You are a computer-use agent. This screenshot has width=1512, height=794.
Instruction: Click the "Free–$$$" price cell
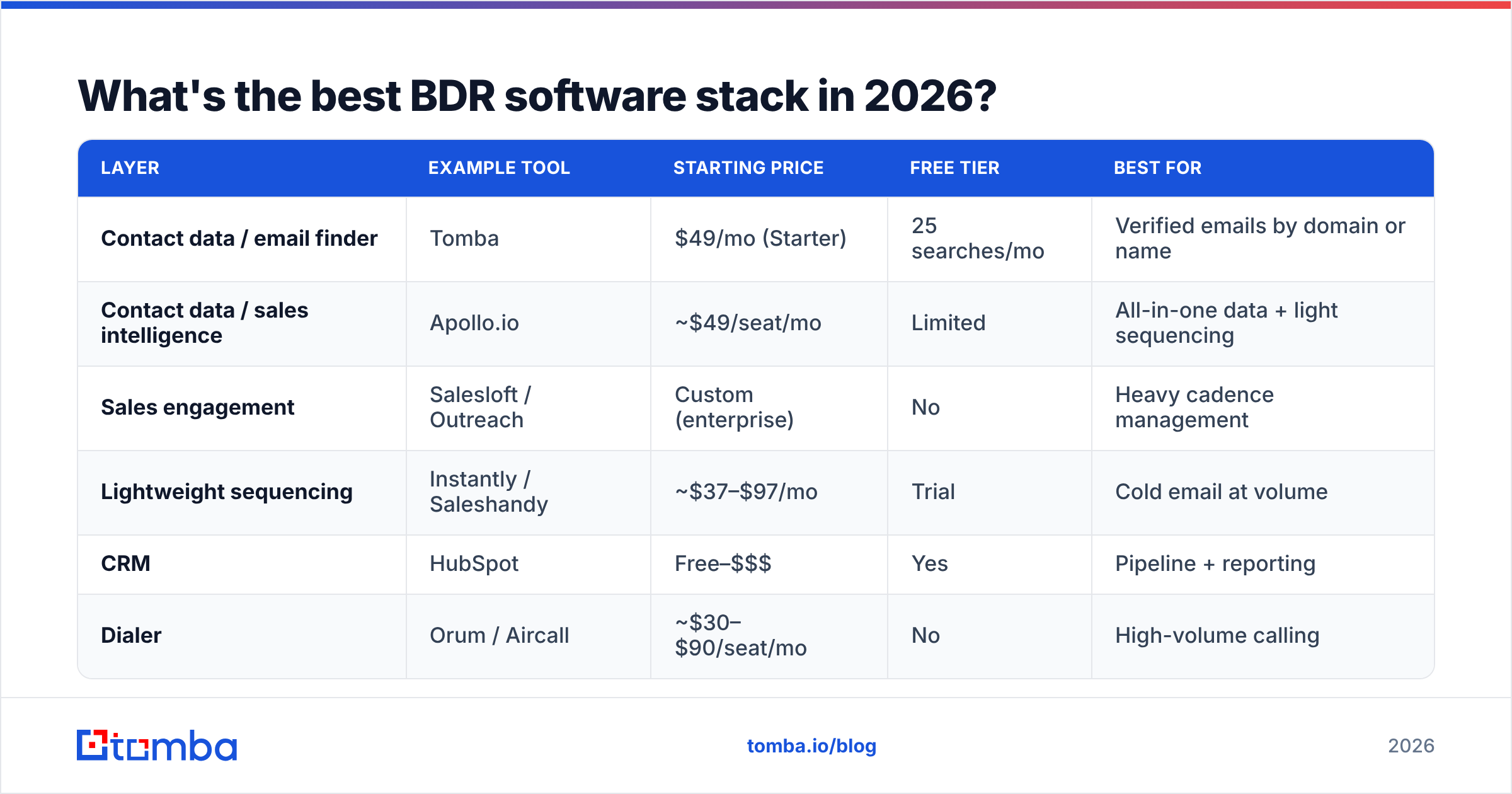click(769, 564)
